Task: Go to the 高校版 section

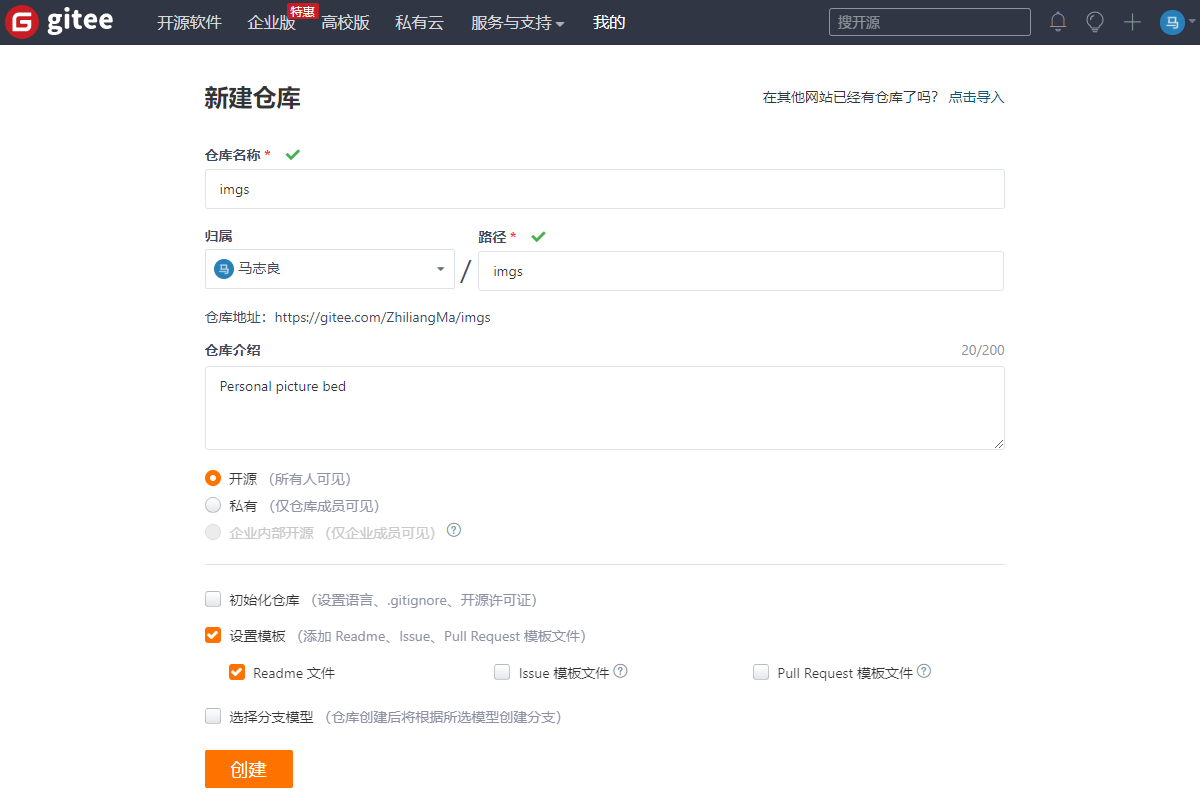Action: (345, 22)
